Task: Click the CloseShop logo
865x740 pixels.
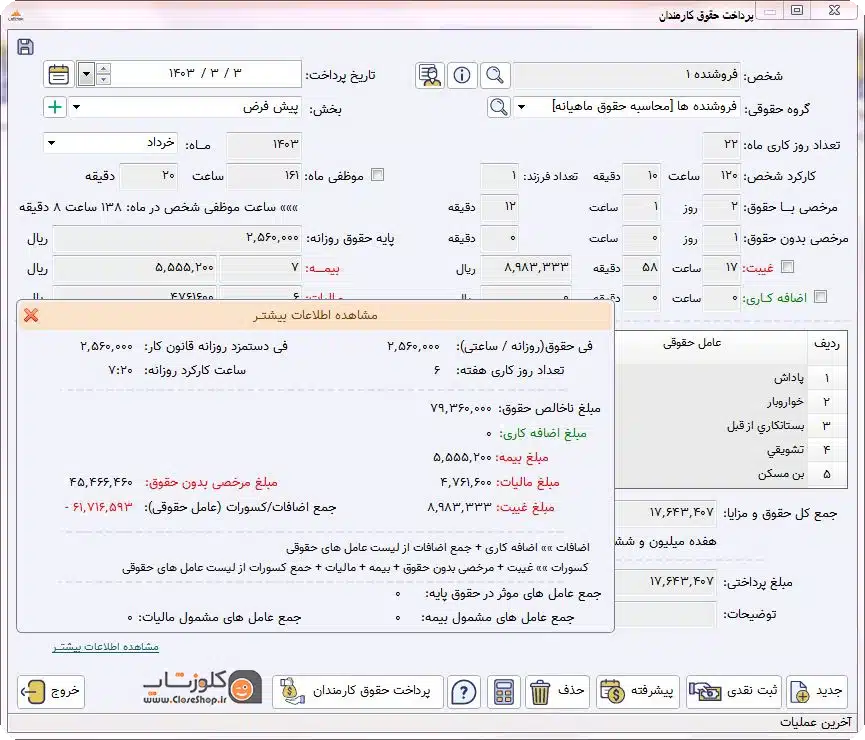Action: 202,688
